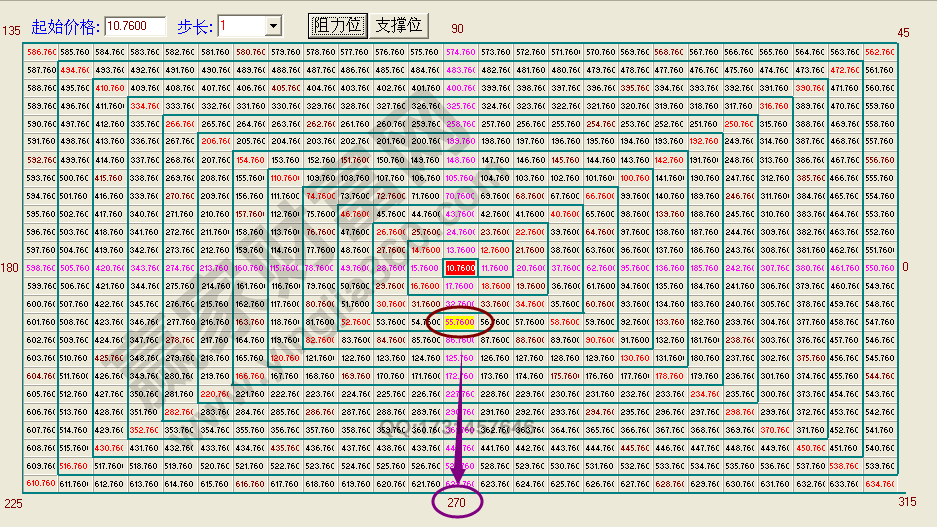Select cell 598.760 at left of middle row
This screenshot has width=937, height=527.
[x=41, y=268]
